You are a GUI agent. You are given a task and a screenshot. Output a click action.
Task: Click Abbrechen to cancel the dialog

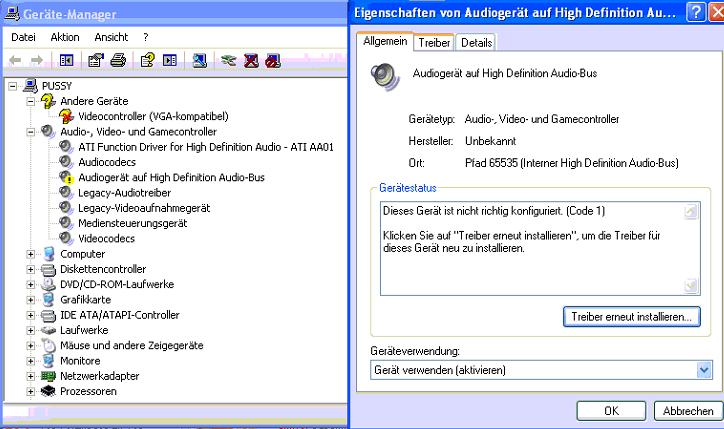[688, 411]
